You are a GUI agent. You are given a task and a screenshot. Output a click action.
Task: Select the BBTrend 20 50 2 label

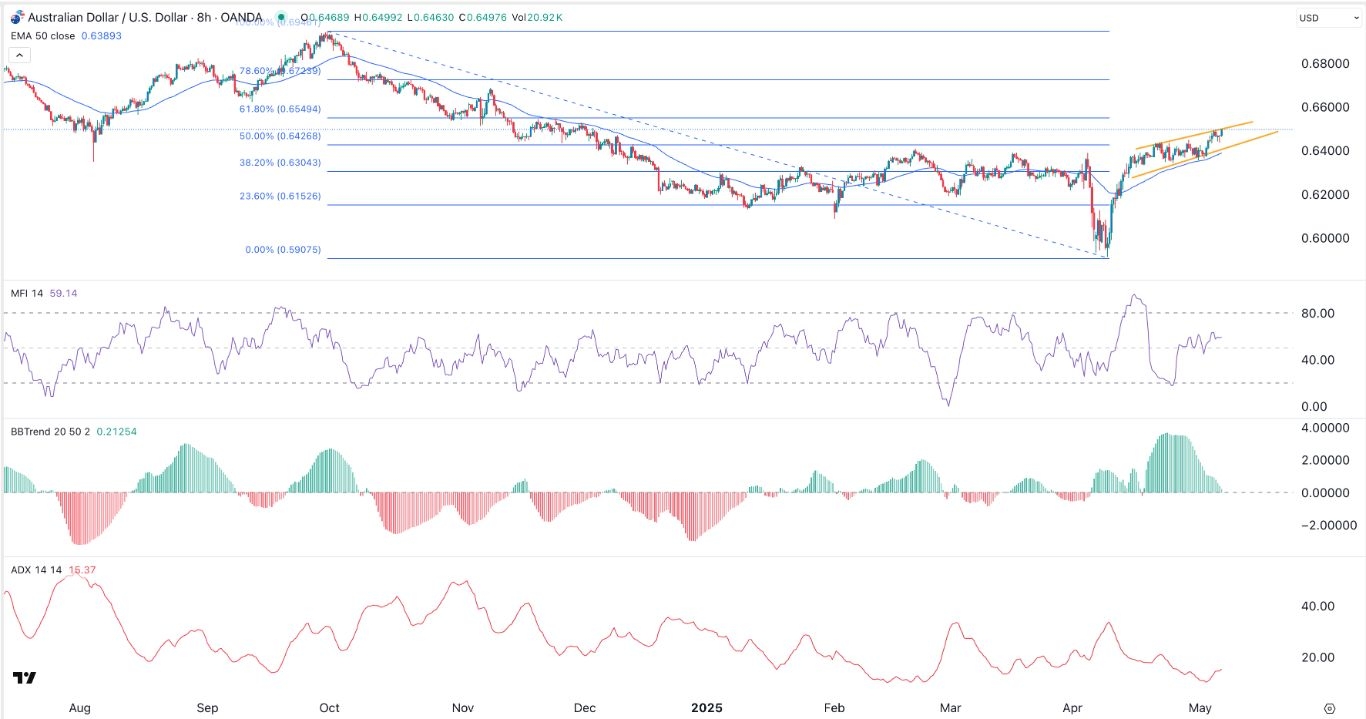[x=45, y=432]
